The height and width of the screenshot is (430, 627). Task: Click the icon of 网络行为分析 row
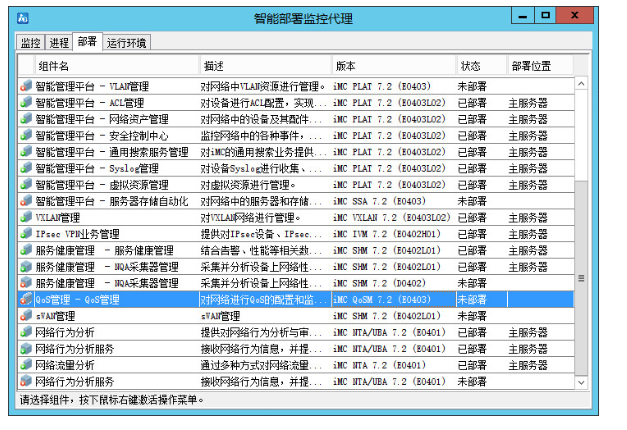(26, 332)
